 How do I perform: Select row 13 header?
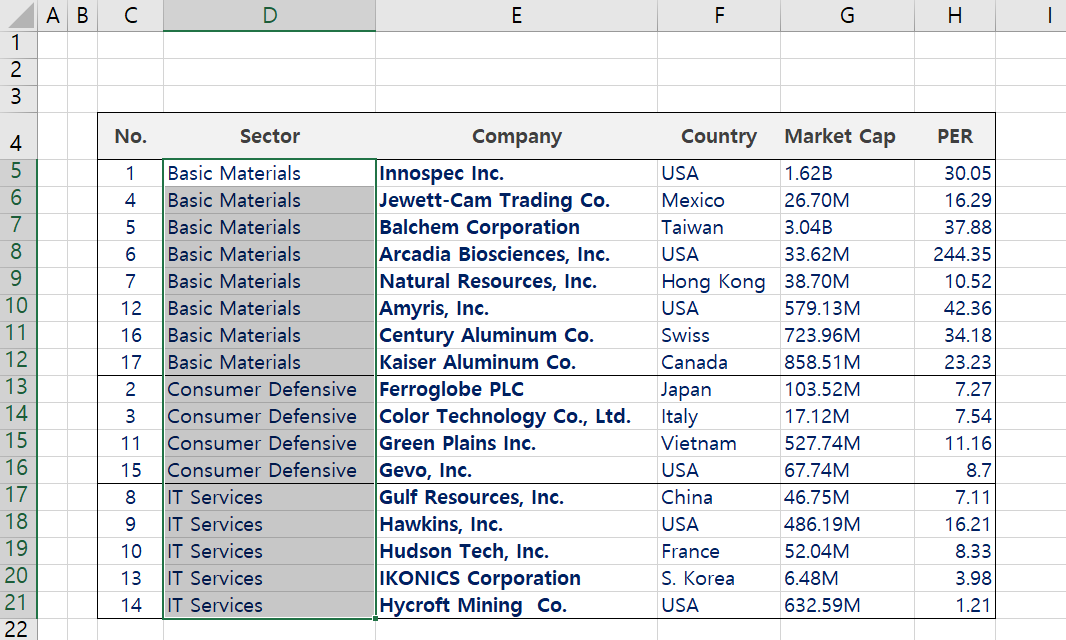point(18,389)
